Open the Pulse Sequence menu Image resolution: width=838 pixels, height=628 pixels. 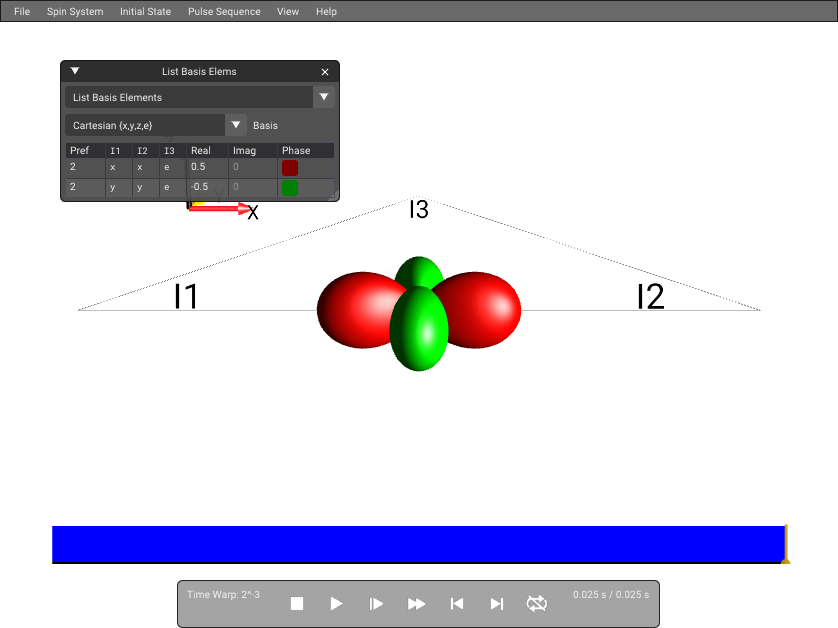(x=224, y=11)
